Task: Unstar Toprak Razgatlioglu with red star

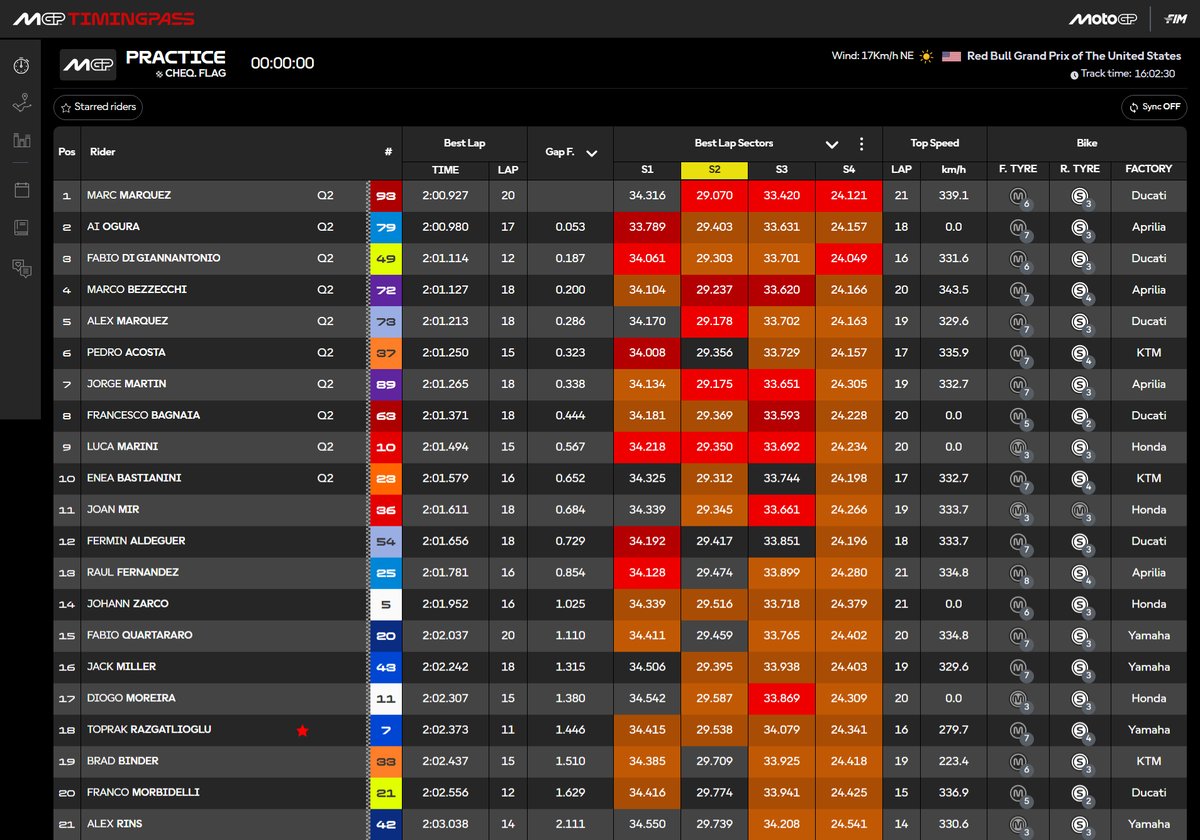Action: click(302, 731)
